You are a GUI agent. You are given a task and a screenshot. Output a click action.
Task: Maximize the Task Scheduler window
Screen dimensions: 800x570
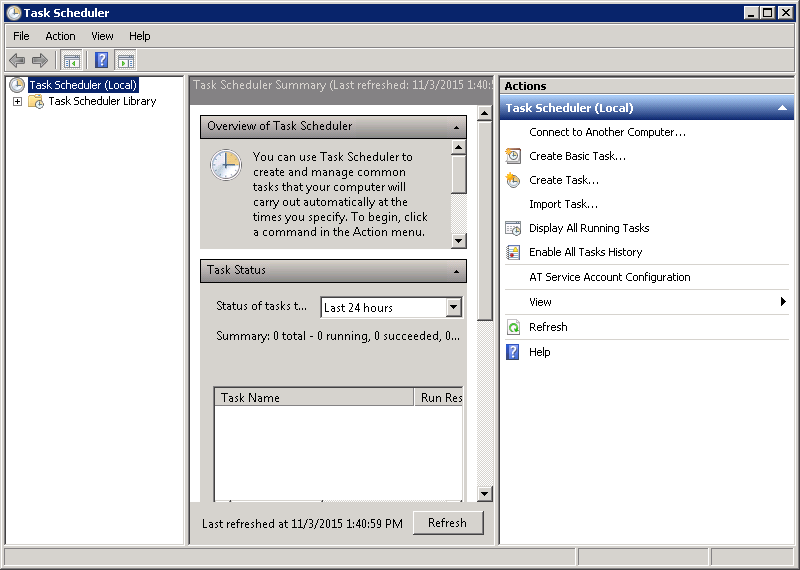pyautogui.click(x=767, y=13)
